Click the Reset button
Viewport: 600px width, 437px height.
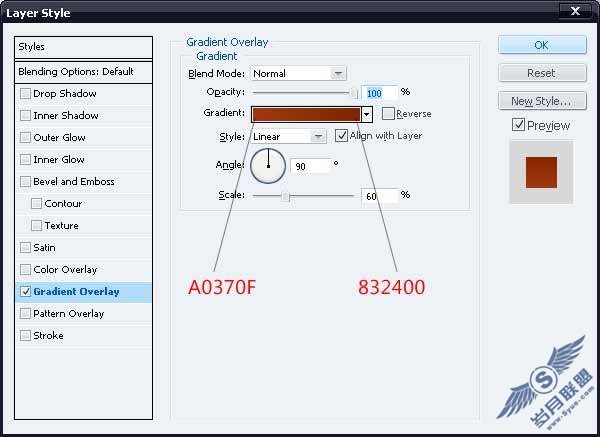point(542,73)
